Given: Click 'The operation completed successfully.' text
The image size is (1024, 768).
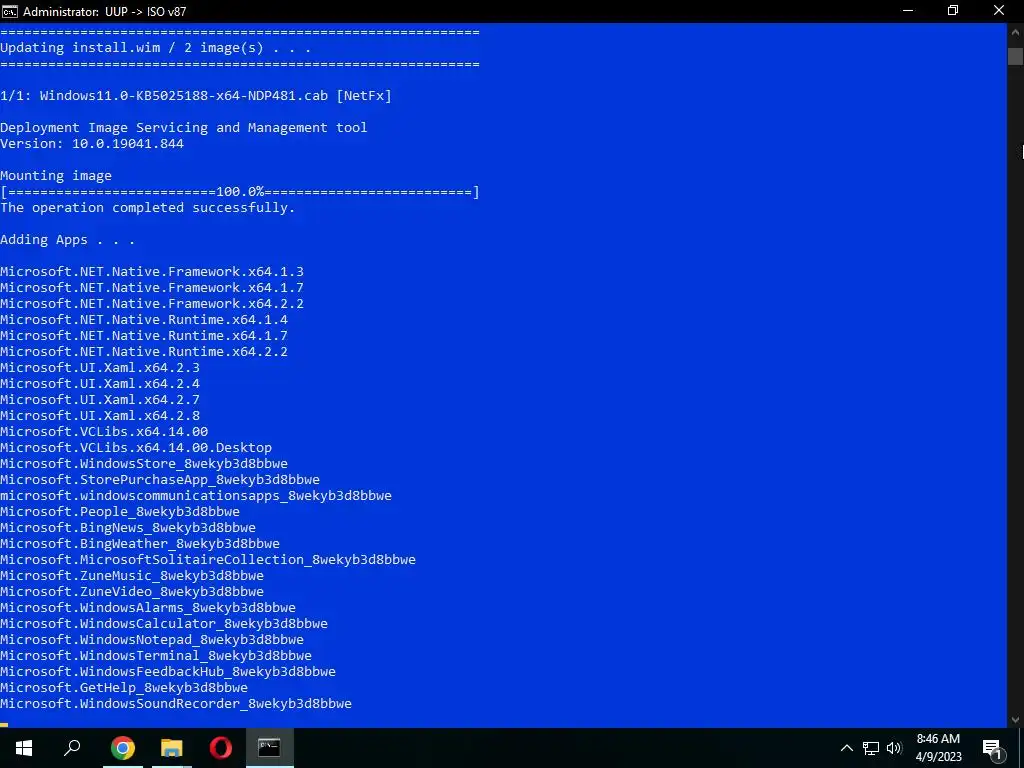Looking at the screenshot, I should pyautogui.click(x=148, y=208).
